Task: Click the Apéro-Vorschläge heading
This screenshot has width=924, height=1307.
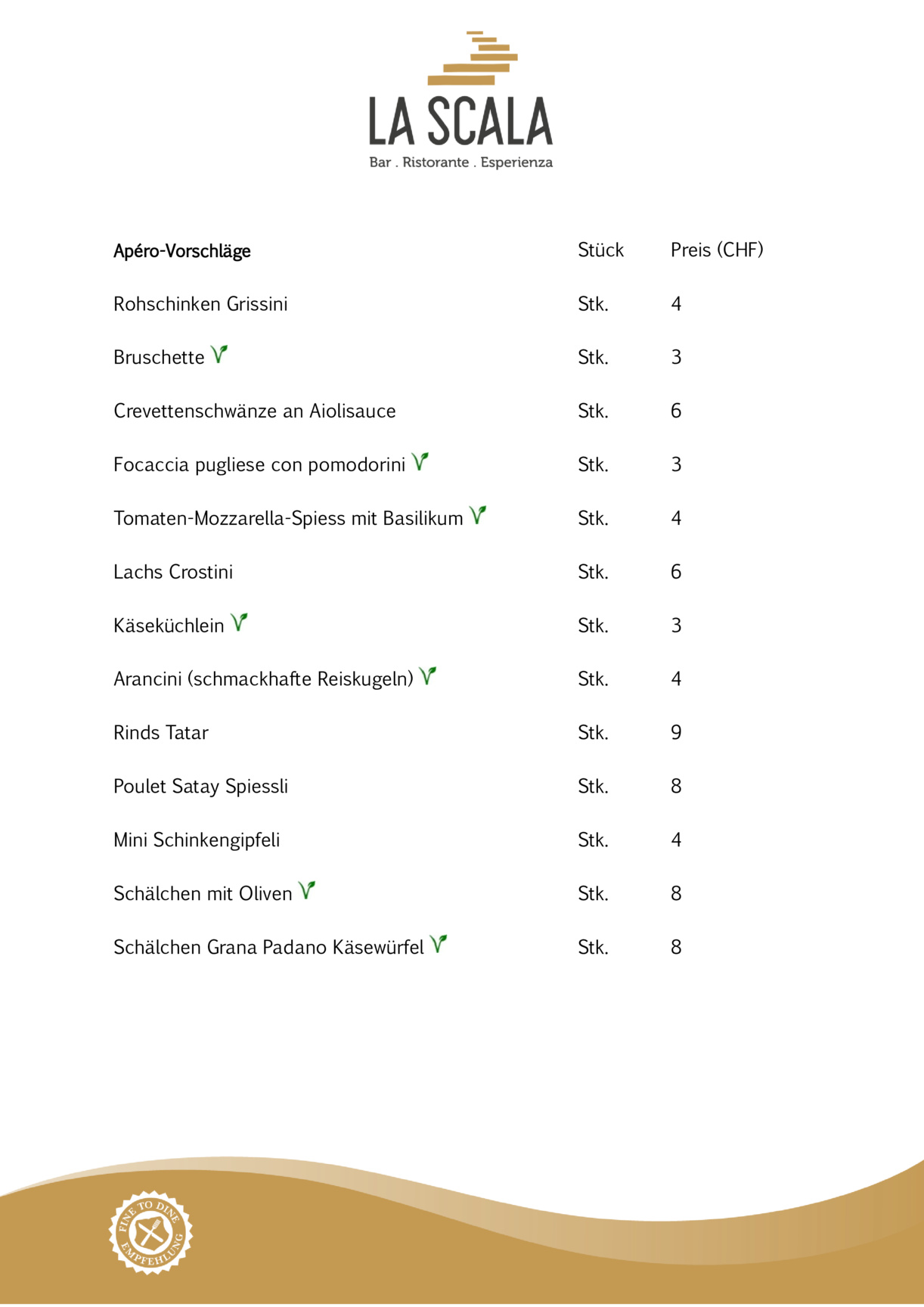Action: [x=182, y=251]
